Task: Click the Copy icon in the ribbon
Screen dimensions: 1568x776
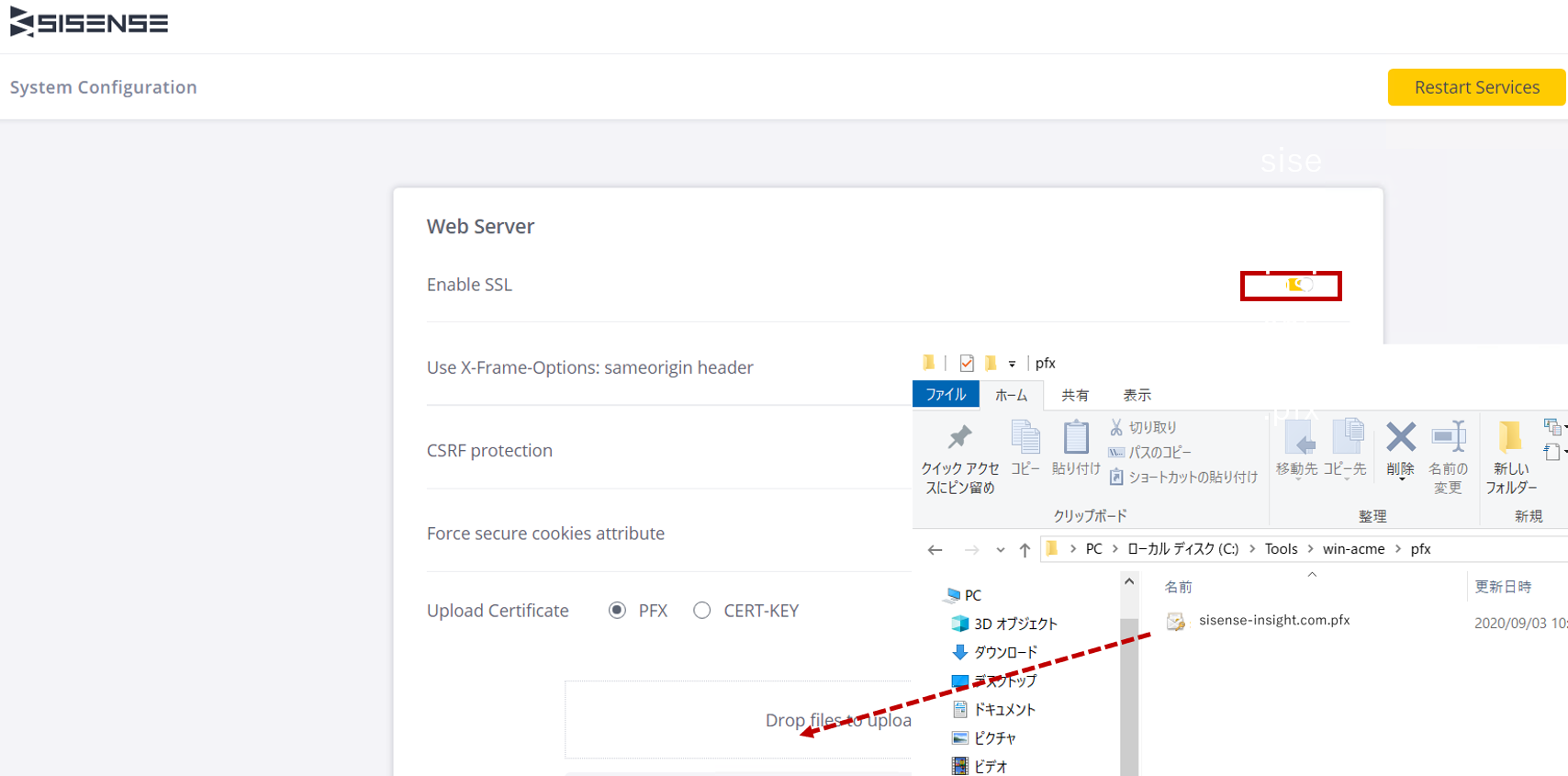Action: 1025,437
